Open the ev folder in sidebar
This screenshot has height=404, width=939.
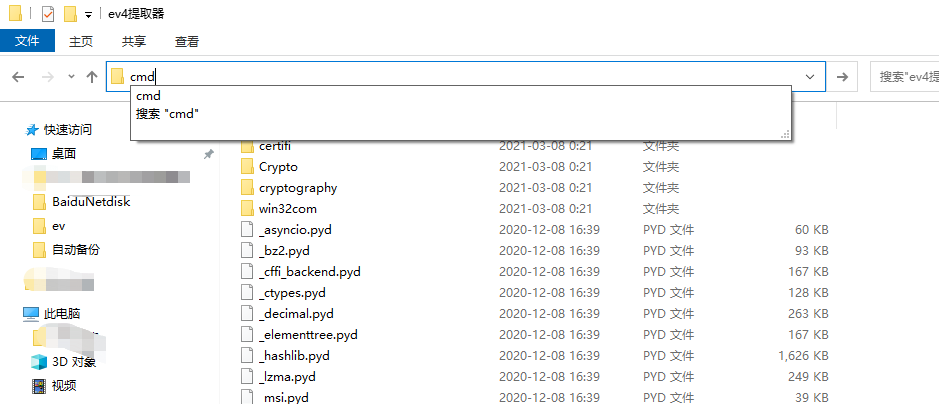pyautogui.click(x=59, y=226)
